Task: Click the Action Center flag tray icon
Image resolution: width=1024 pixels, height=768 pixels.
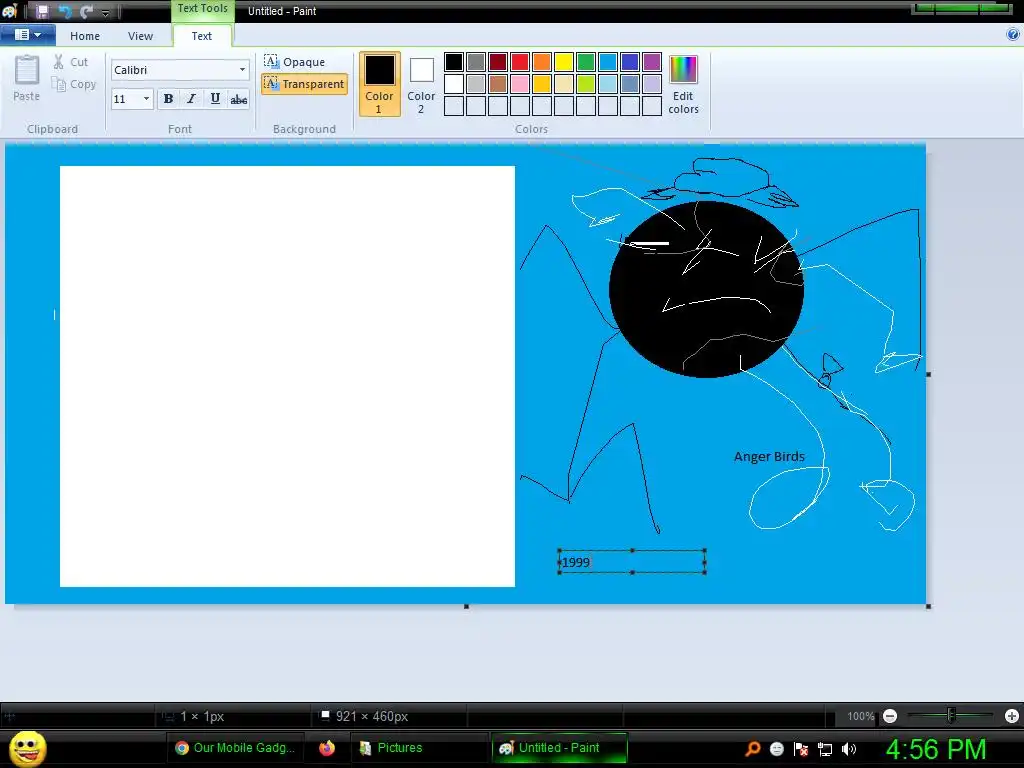Action: pyautogui.click(x=801, y=749)
